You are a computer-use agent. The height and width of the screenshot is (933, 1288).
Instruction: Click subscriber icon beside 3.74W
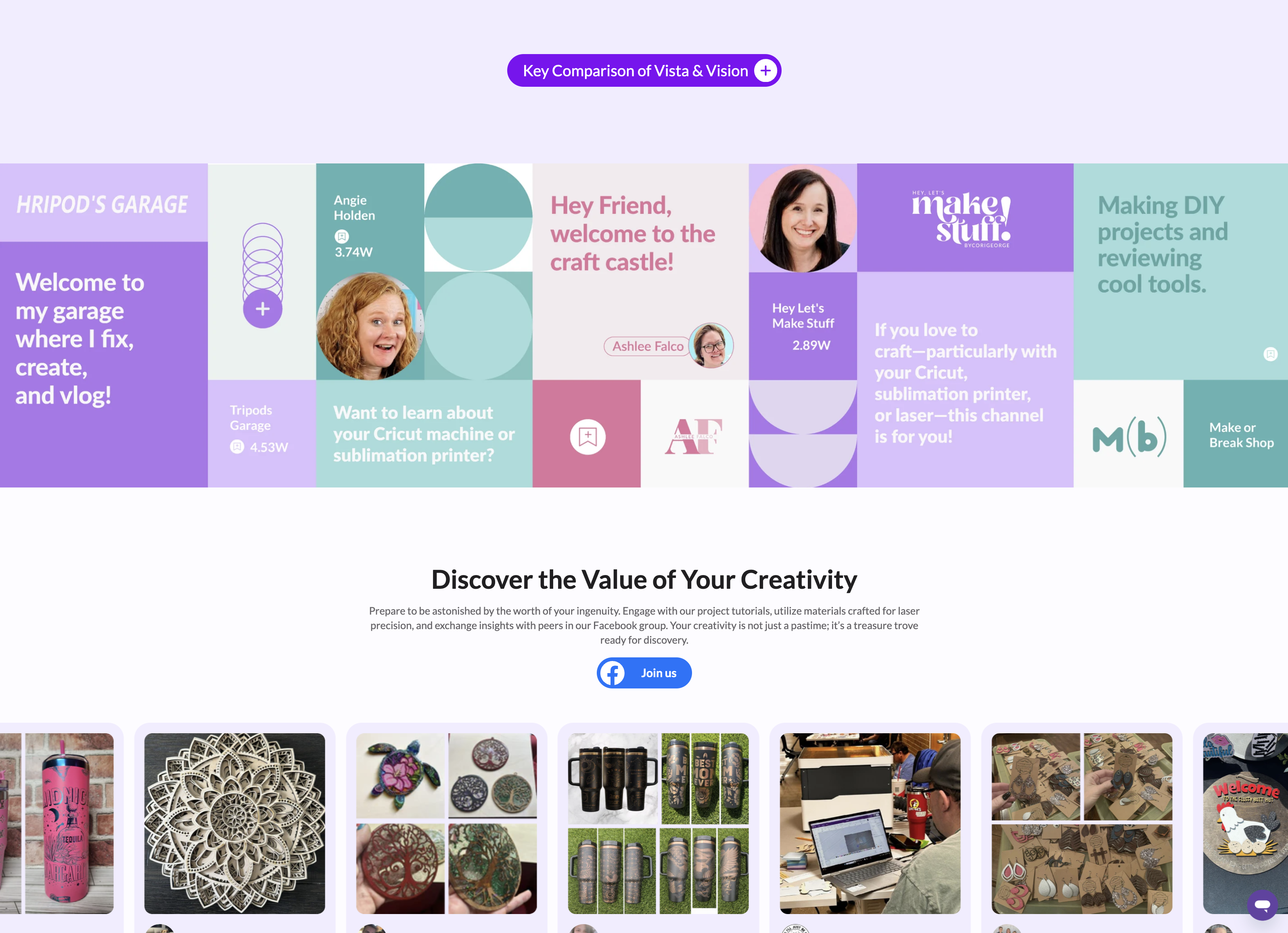point(341,236)
